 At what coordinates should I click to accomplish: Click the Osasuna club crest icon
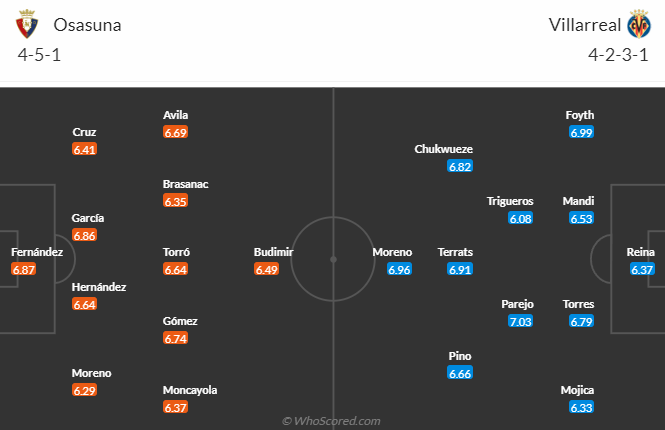click(x=27, y=24)
